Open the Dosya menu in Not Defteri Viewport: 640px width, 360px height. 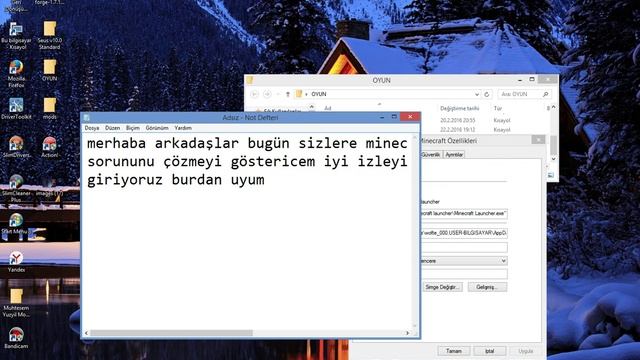[x=92, y=128]
